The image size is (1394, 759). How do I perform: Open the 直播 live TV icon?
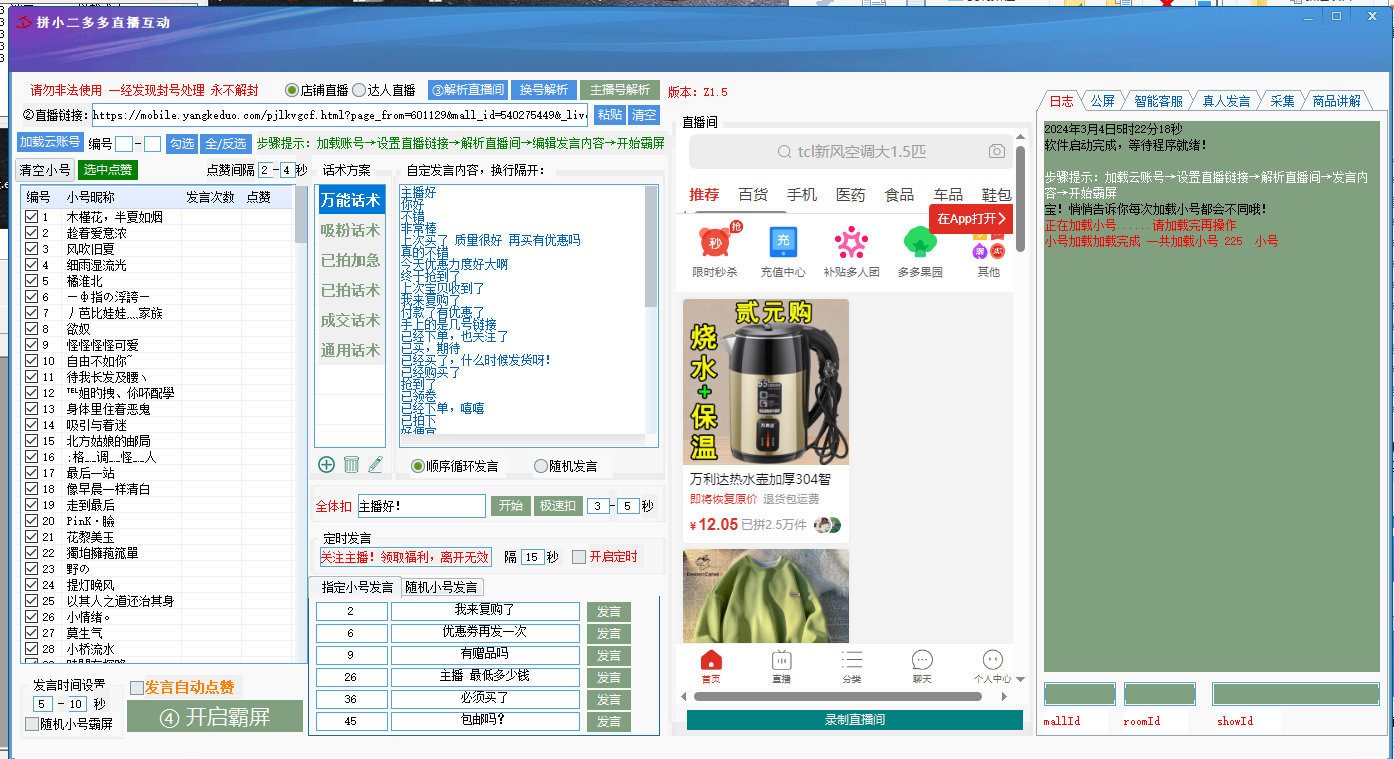pos(782,660)
